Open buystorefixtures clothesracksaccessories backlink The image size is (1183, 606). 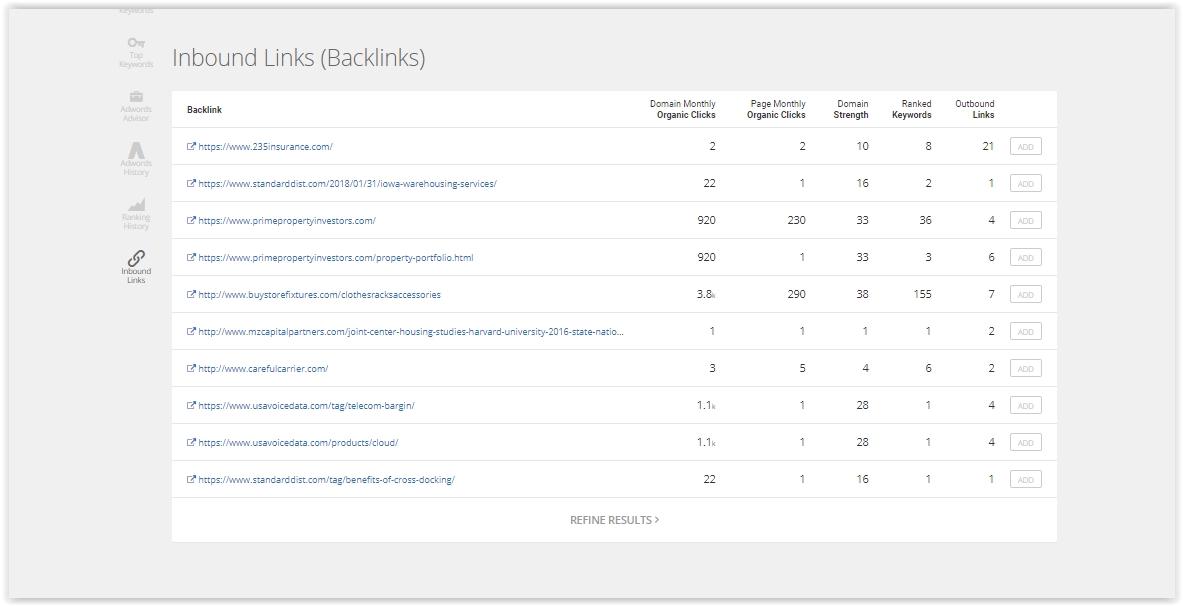[319, 294]
